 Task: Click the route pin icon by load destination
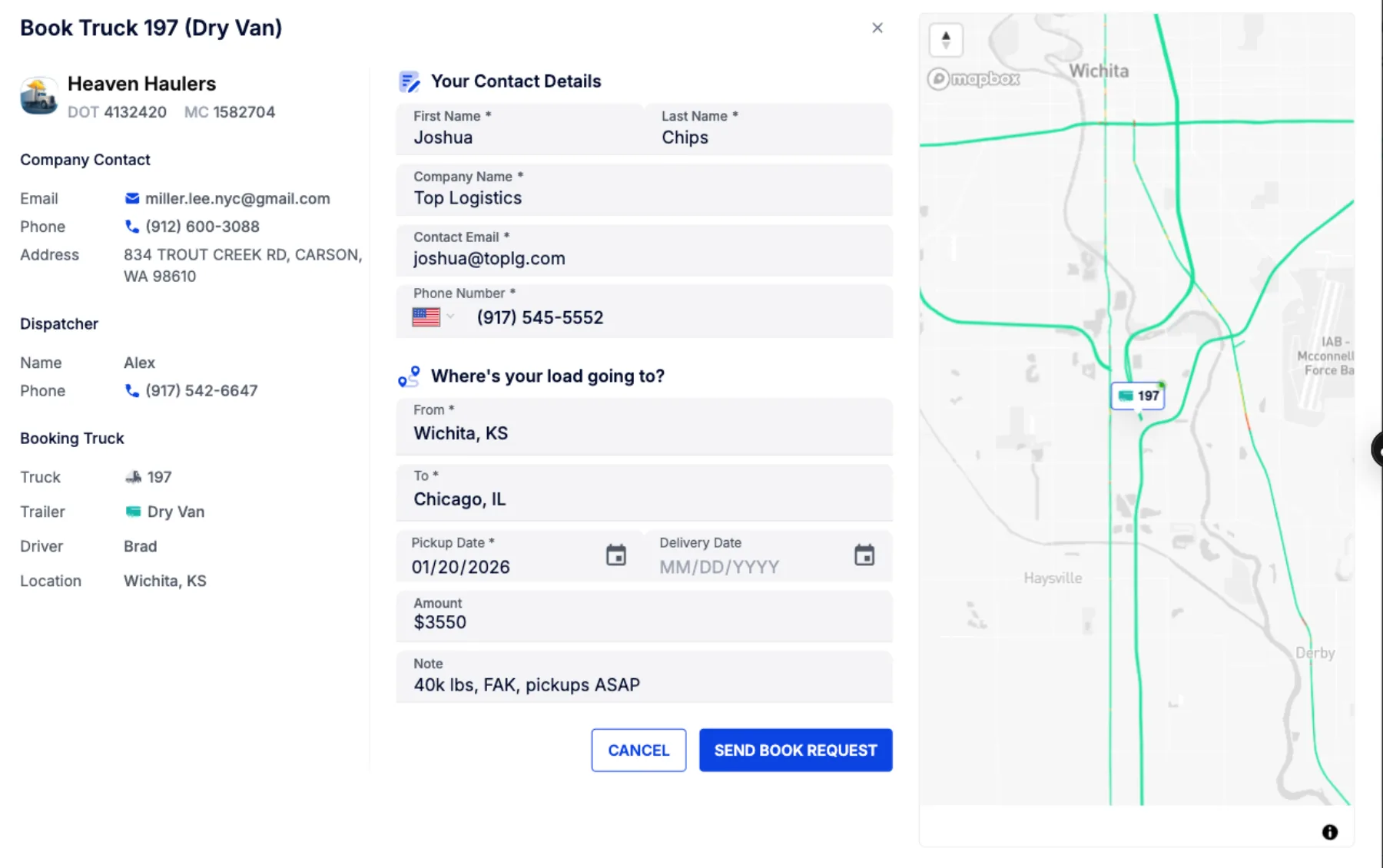(x=410, y=376)
